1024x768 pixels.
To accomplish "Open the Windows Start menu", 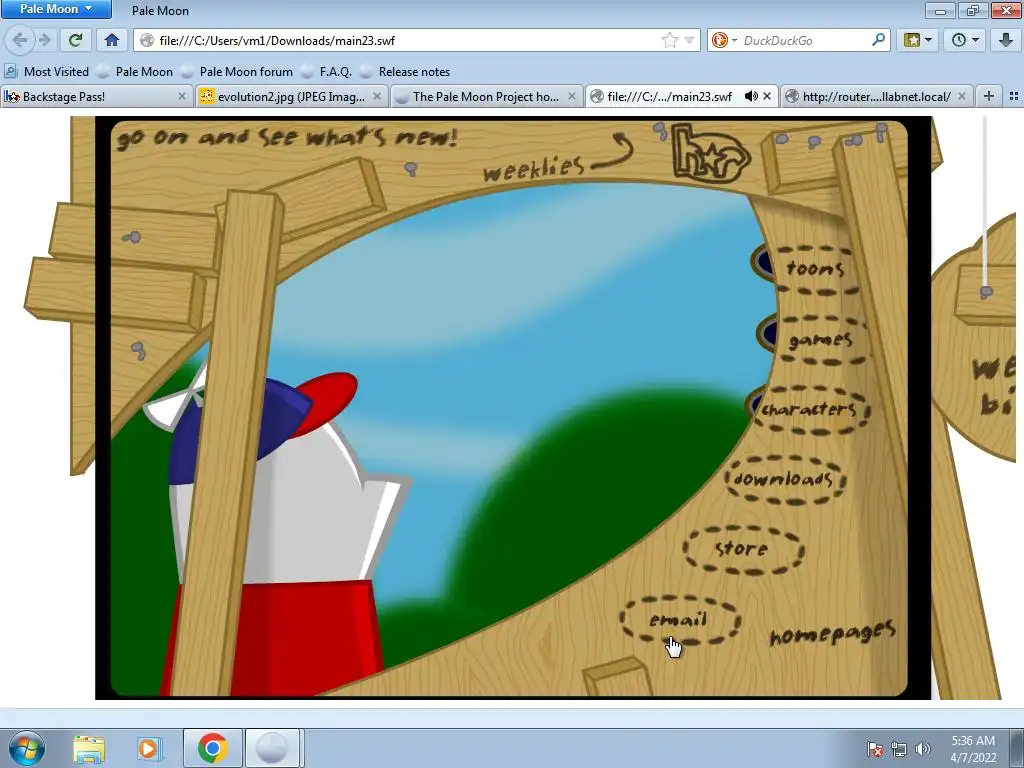I will [26, 748].
